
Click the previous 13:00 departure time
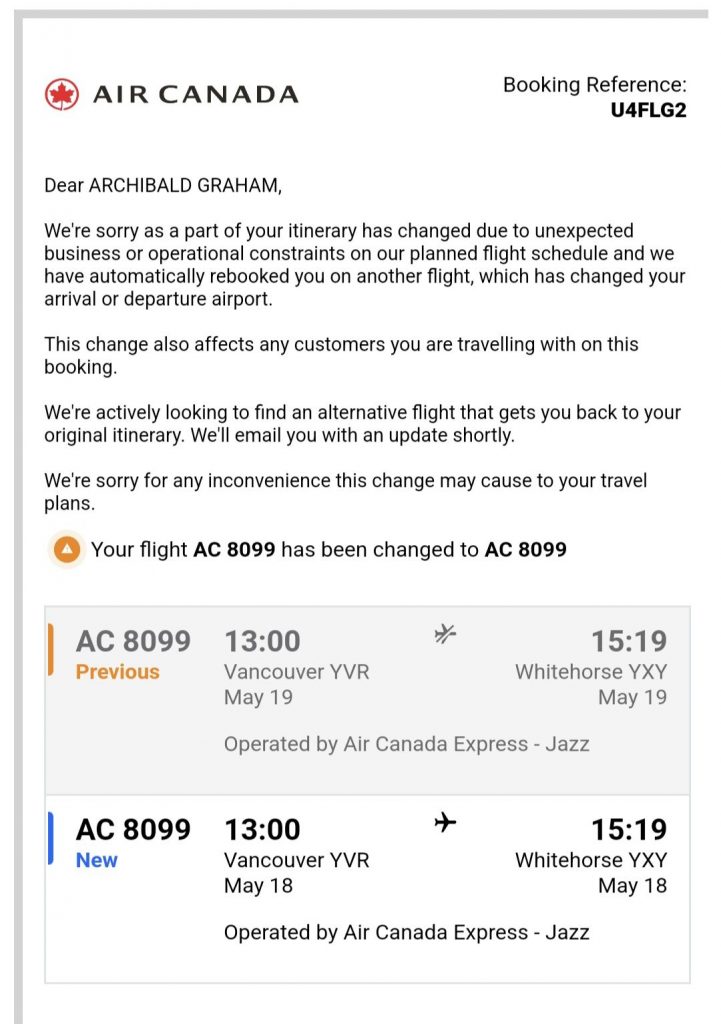point(262,641)
